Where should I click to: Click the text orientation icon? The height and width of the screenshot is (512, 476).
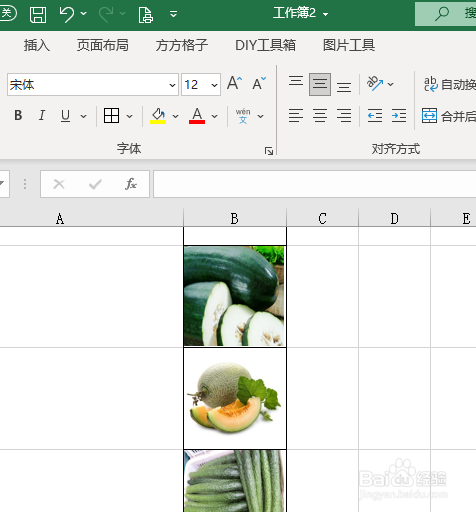(x=375, y=83)
